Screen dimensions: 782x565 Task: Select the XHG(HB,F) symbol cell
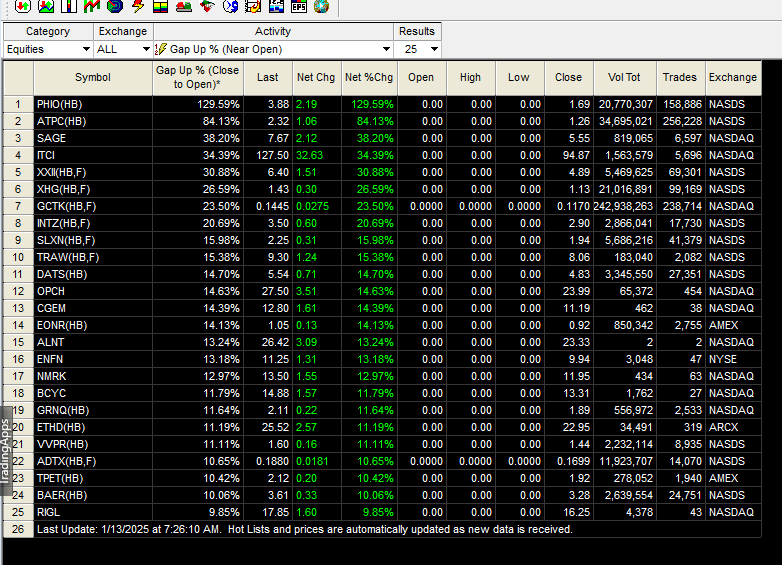click(x=93, y=189)
